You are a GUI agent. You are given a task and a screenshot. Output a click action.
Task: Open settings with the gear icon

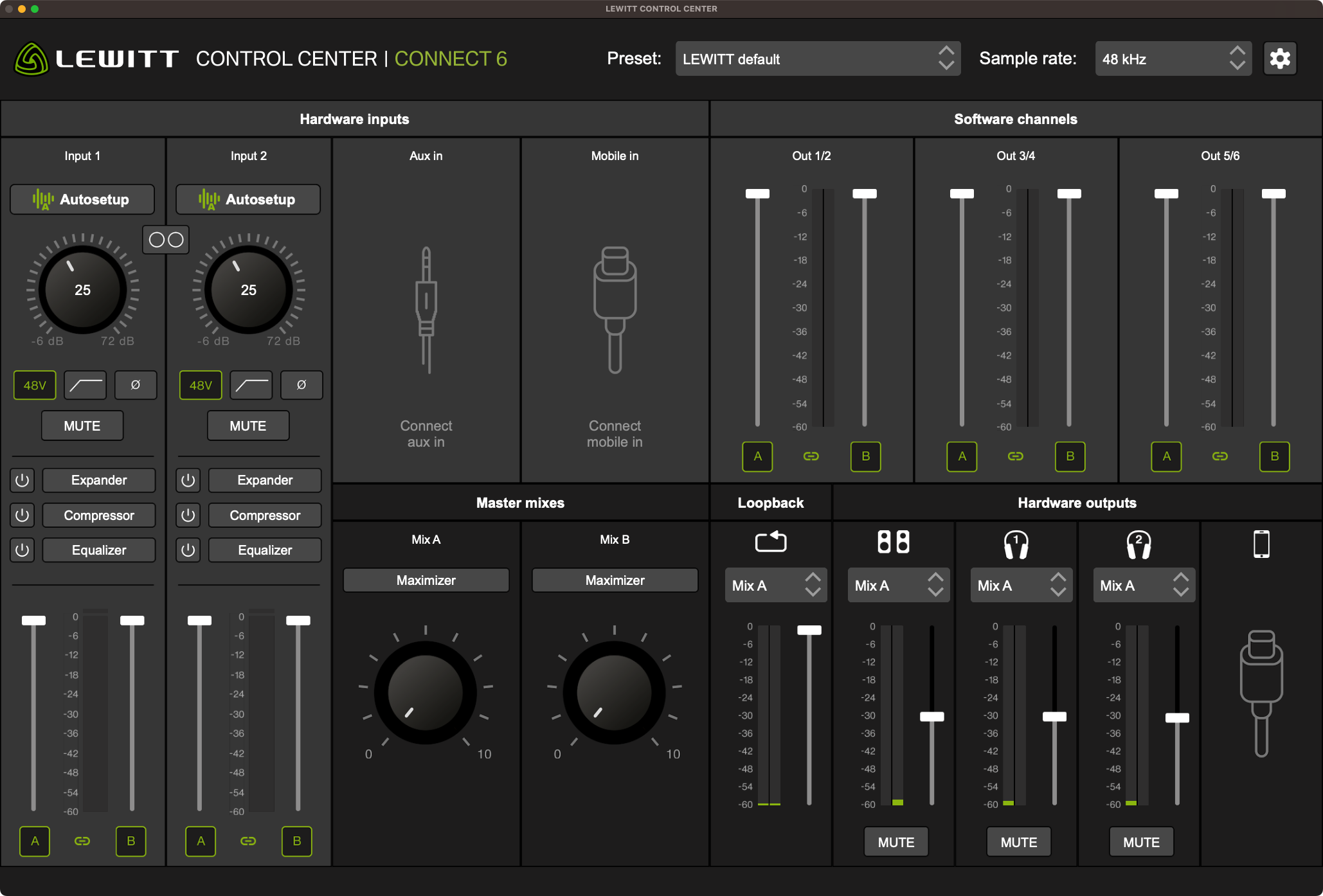pos(1279,58)
